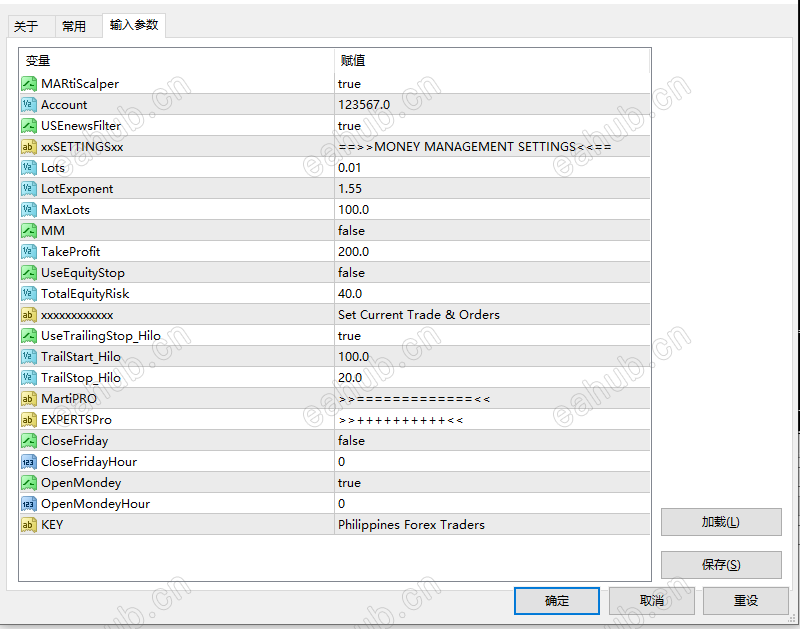Click the TotalEquityRisk double type icon
The height and width of the screenshot is (629, 800).
click(x=29, y=294)
